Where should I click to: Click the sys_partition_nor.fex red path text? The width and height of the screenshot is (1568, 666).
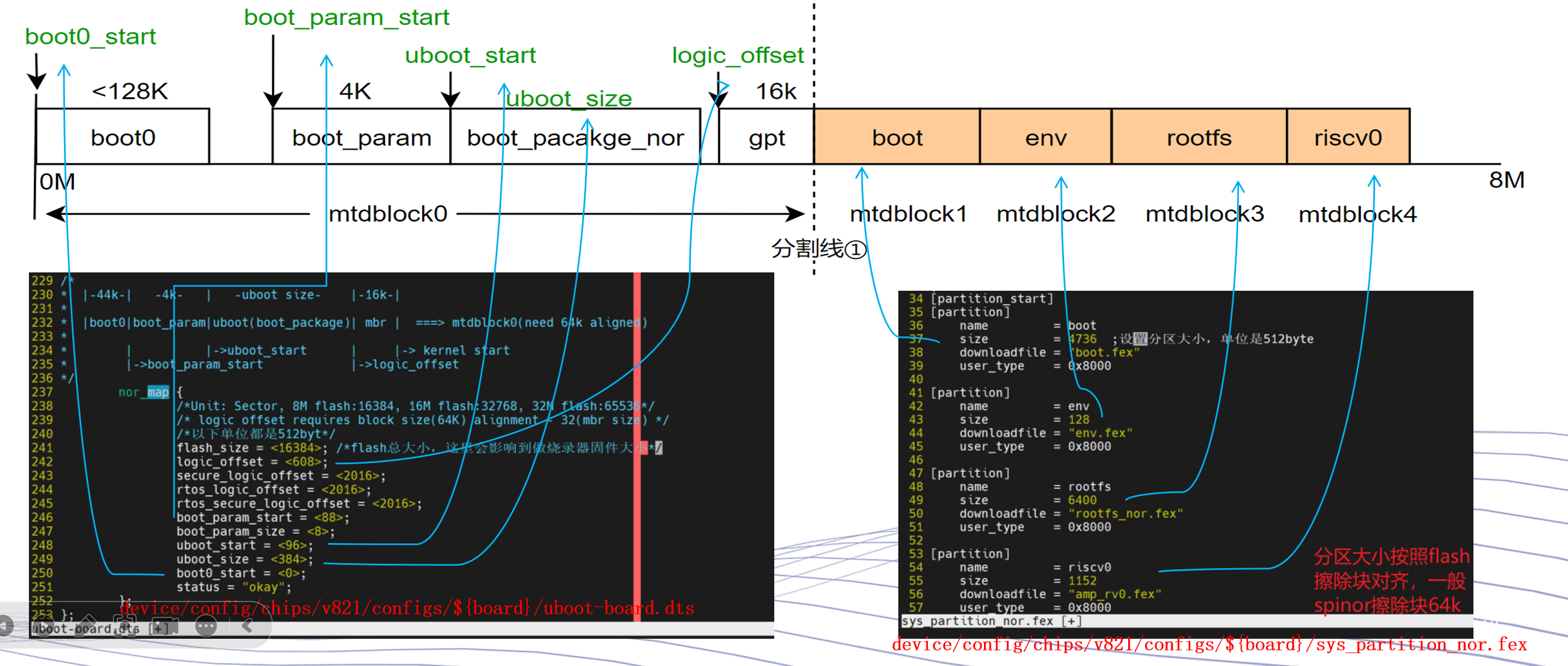pos(1209,644)
